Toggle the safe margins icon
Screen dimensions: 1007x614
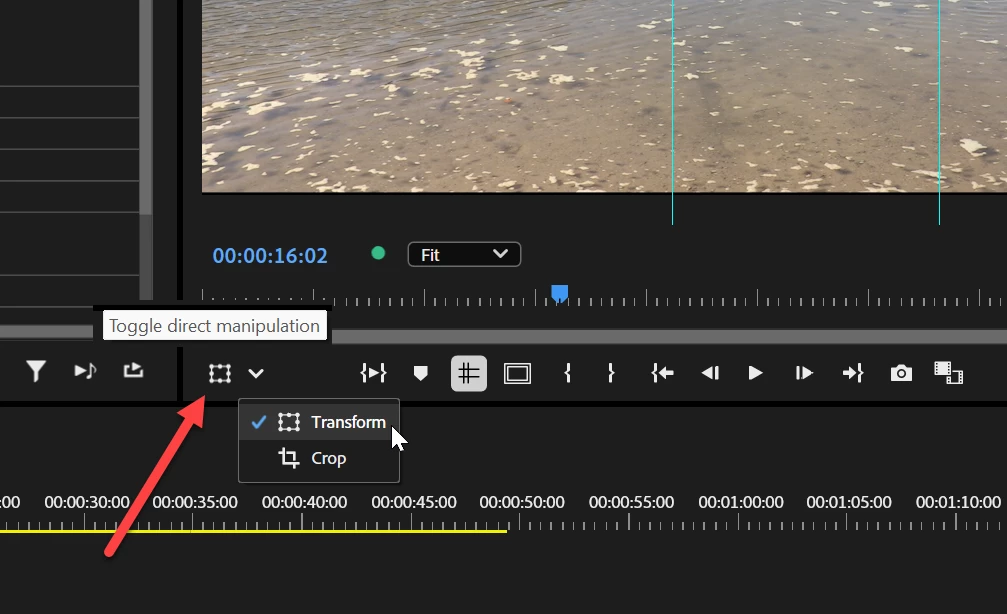[517, 373]
